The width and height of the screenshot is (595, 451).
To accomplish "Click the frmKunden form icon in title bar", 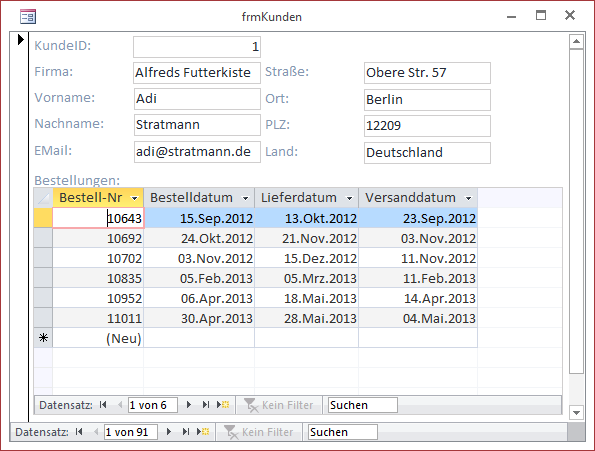I will [x=28, y=17].
